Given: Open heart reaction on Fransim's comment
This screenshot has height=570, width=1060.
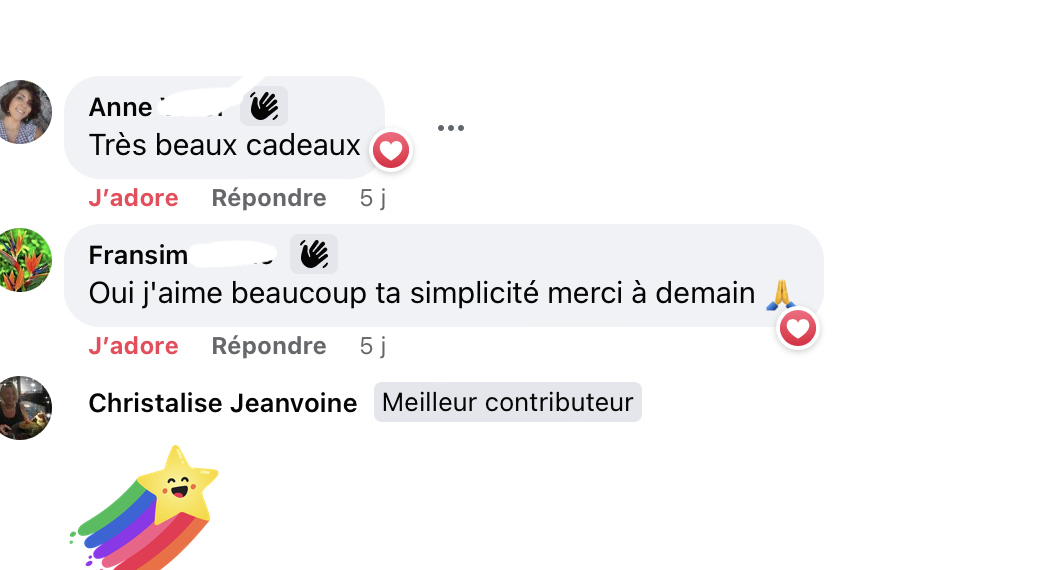Looking at the screenshot, I should click(x=798, y=328).
